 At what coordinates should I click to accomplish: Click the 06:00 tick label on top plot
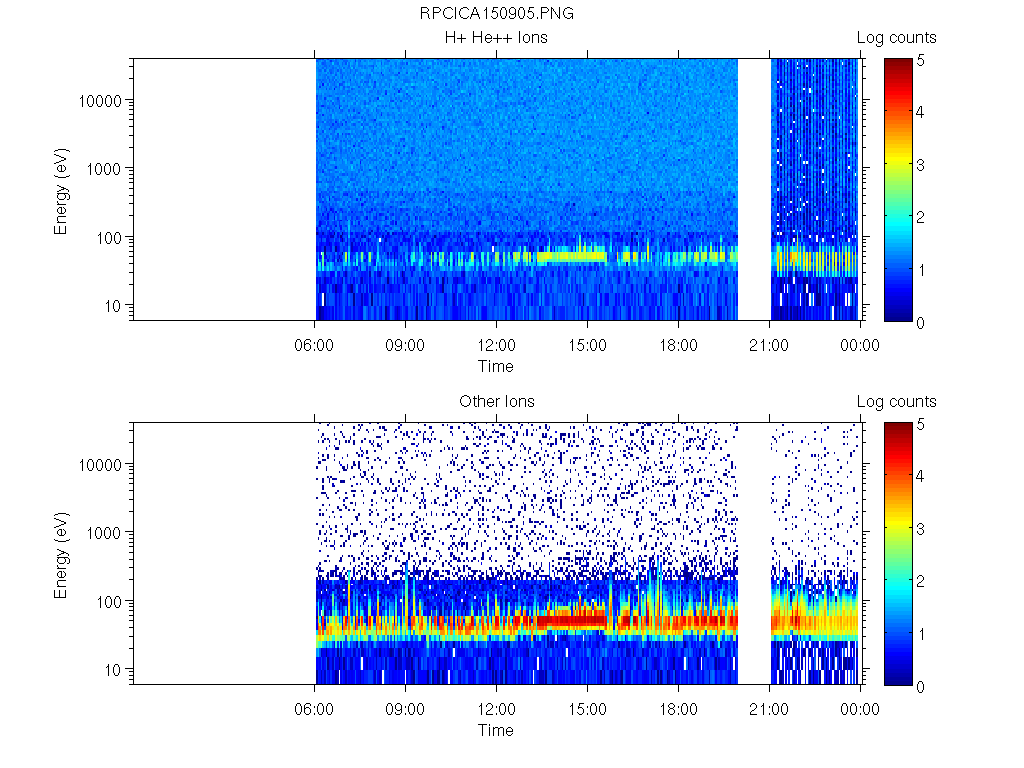(x=314, y=345)
